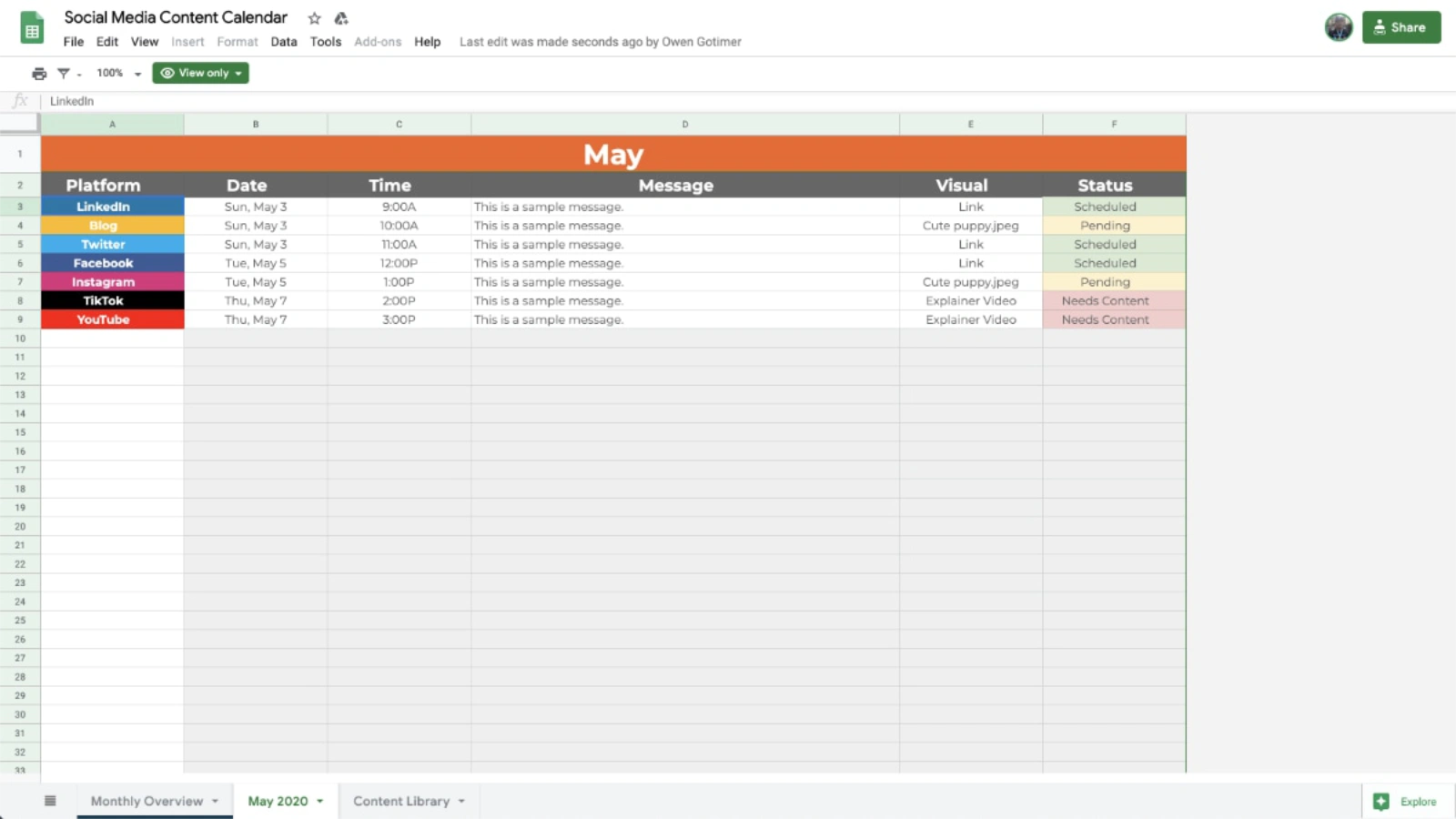Click the user account avatar
The width and height of the screenshot is (1456, 819).
point(1339,27)
